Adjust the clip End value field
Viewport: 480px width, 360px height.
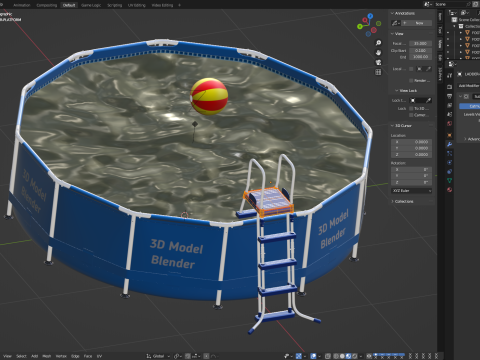tap(420, 57)
